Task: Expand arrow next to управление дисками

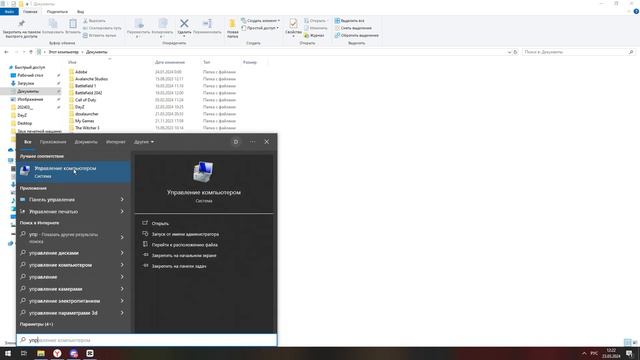Action: pyautogui.click(x=122, y=253)
